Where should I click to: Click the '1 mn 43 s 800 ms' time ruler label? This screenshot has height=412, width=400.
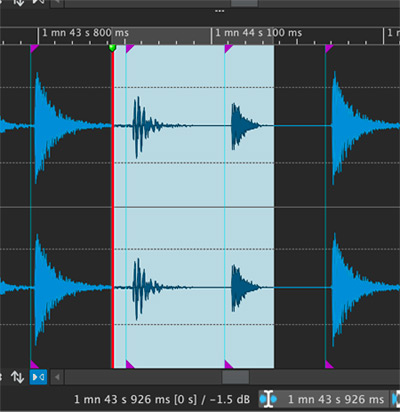pos(85,33)
